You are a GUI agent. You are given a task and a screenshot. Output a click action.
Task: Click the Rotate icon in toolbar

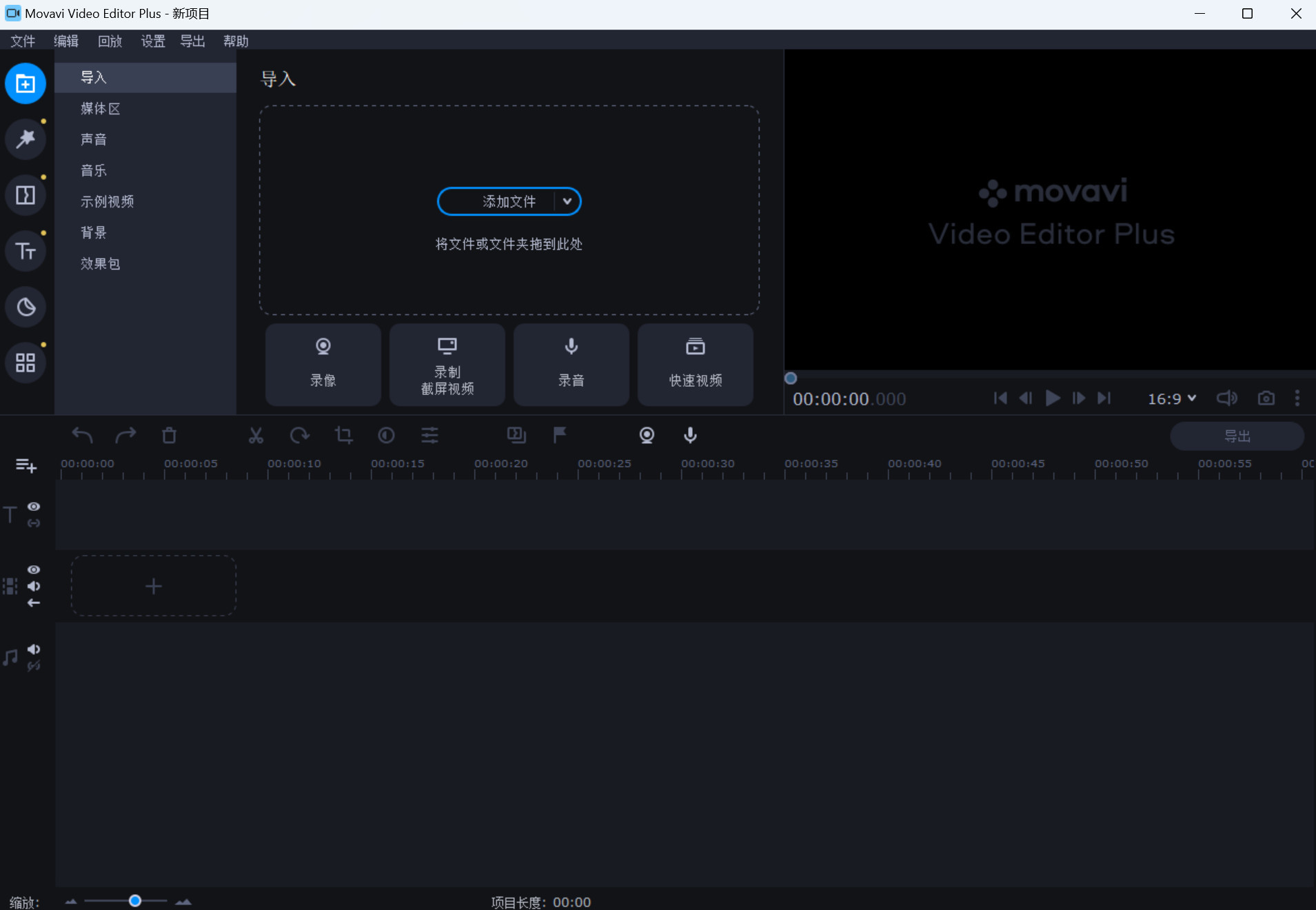tap(299, 436)
